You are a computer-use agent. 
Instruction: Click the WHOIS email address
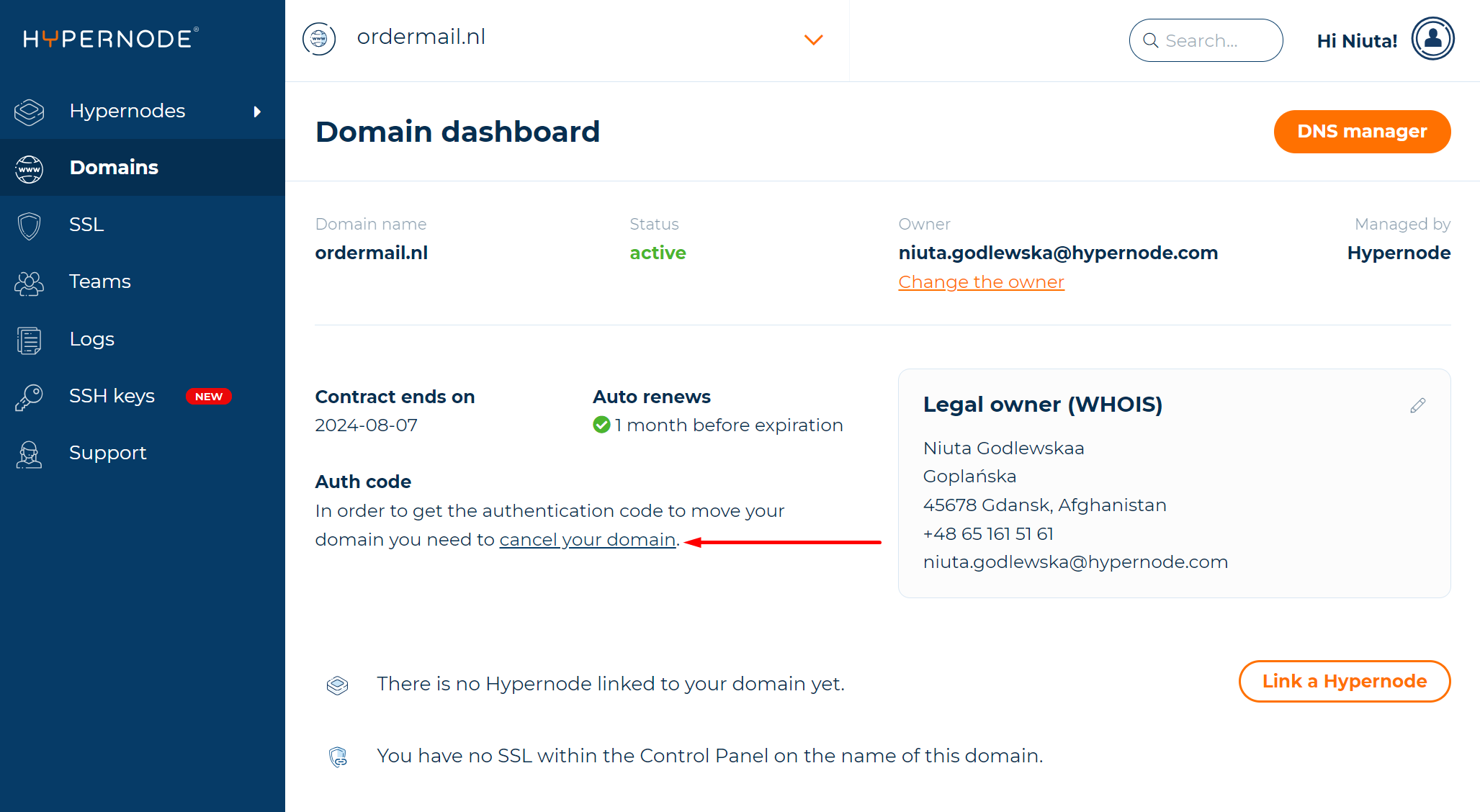coord(1075,562)
